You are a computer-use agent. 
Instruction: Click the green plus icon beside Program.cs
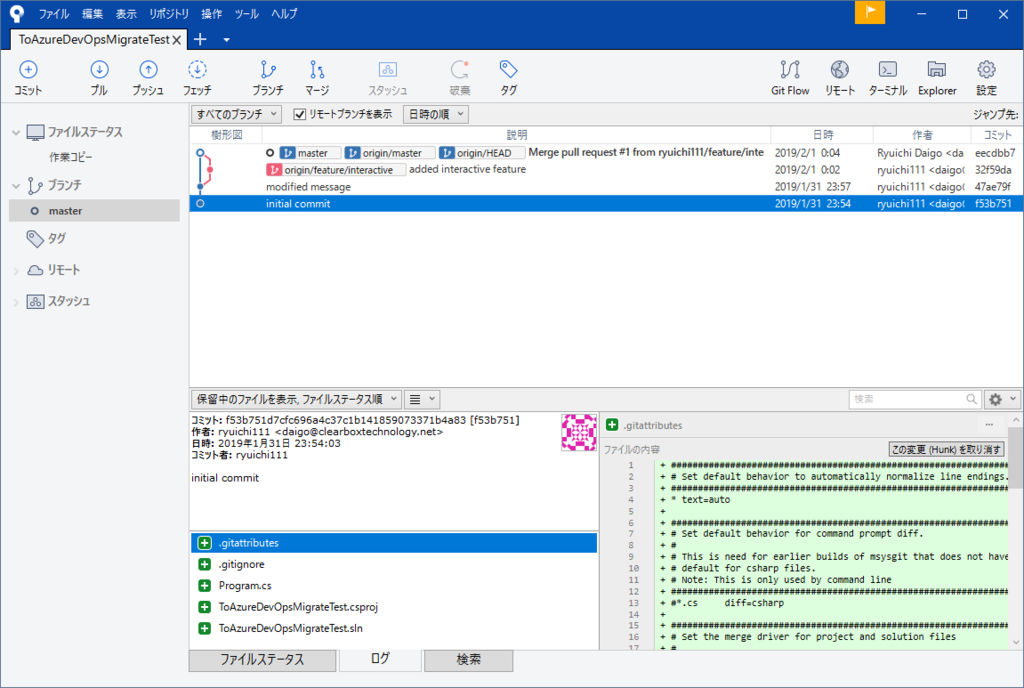pos(204,586)
